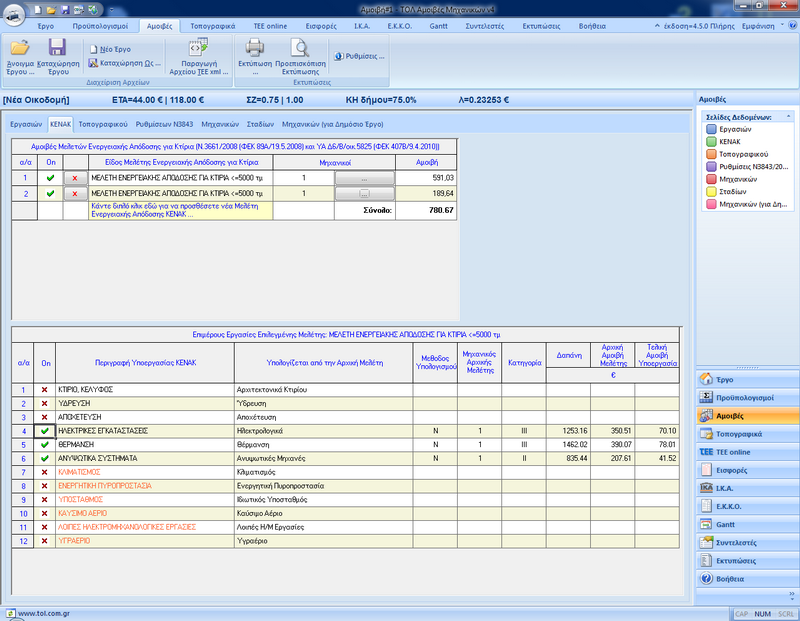Click the Καταχώρηση Έργου floppy disk icon
The width and height of the screenshot is (800, 621).
tap(57, 48)
